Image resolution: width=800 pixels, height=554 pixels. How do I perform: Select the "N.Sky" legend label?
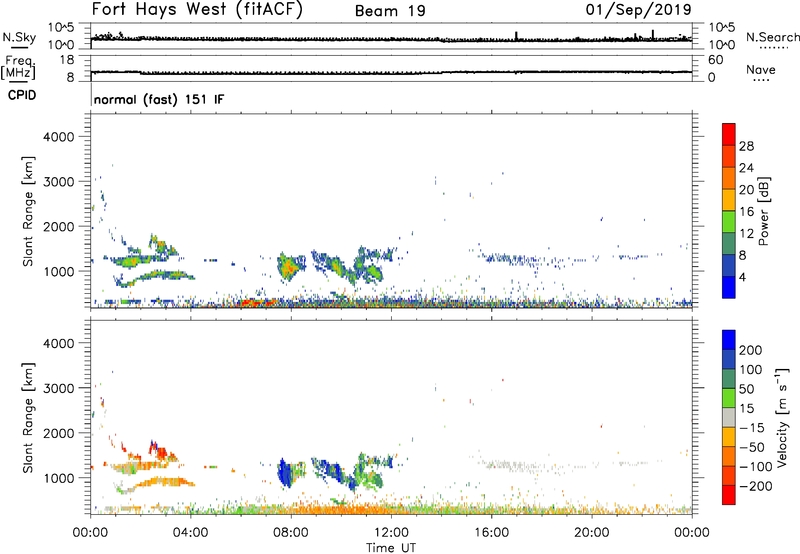pos(19,37)
